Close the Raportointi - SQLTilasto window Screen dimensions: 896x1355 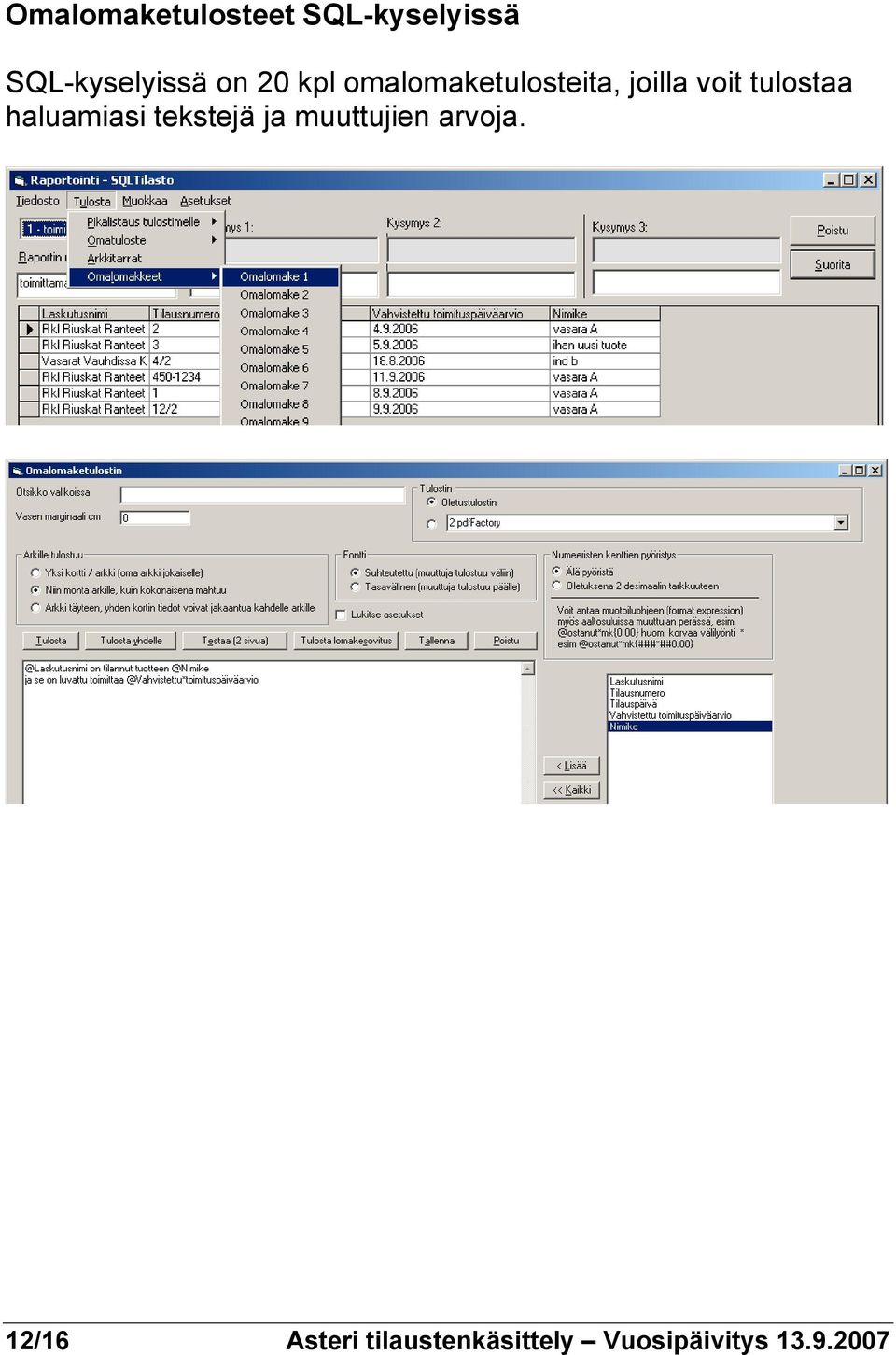[869, 180]
